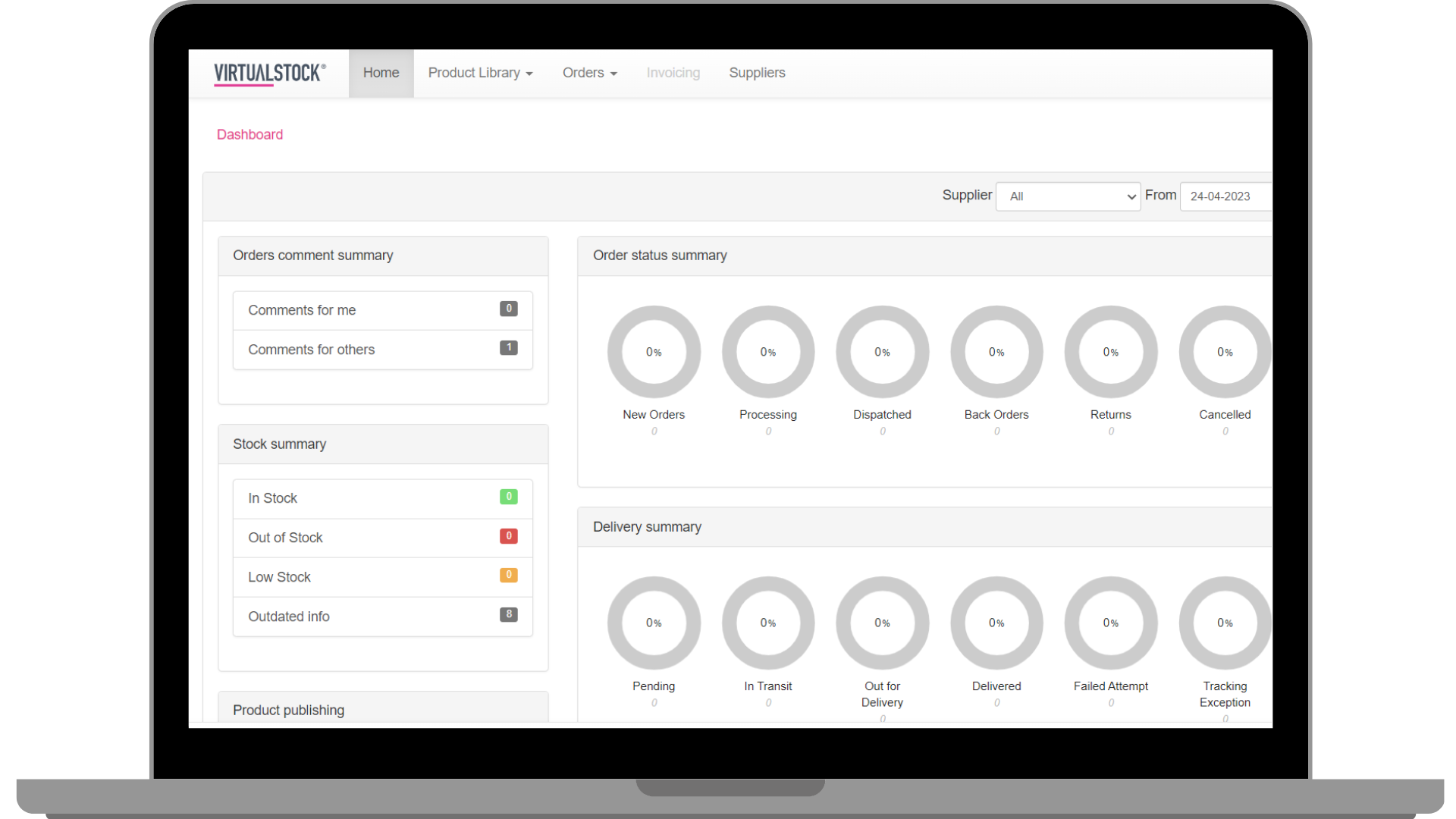This screenshot has height=819, width=1456.
Task: Click the Processing donut chart
Action: click(767, 352)
